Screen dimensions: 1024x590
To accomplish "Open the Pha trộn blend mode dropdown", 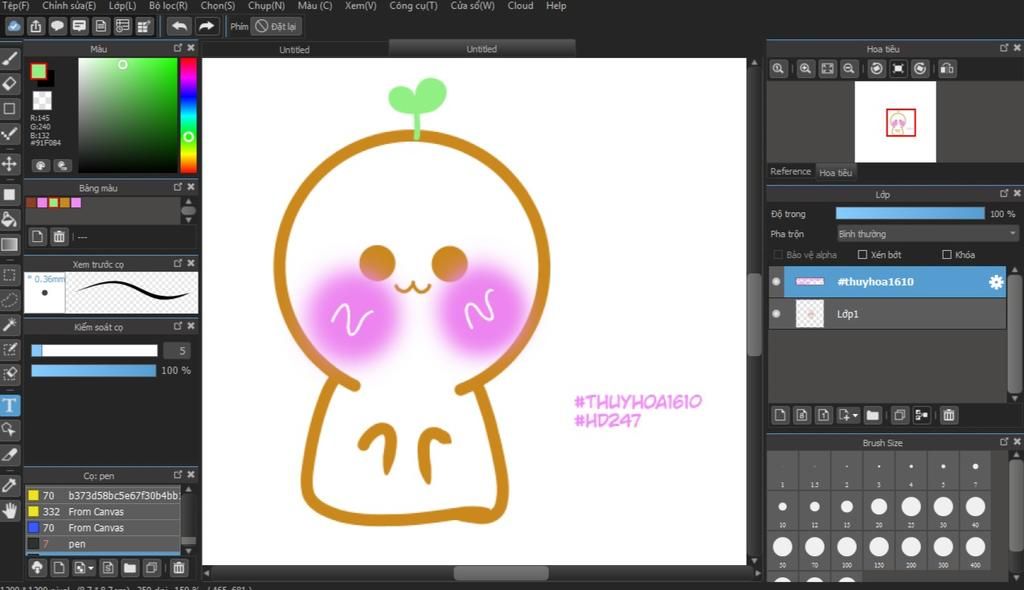I will coord(927,234).
